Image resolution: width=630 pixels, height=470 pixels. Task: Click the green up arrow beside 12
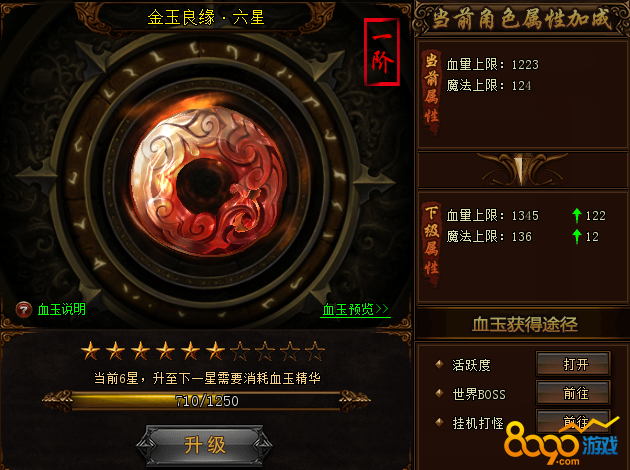577,237
